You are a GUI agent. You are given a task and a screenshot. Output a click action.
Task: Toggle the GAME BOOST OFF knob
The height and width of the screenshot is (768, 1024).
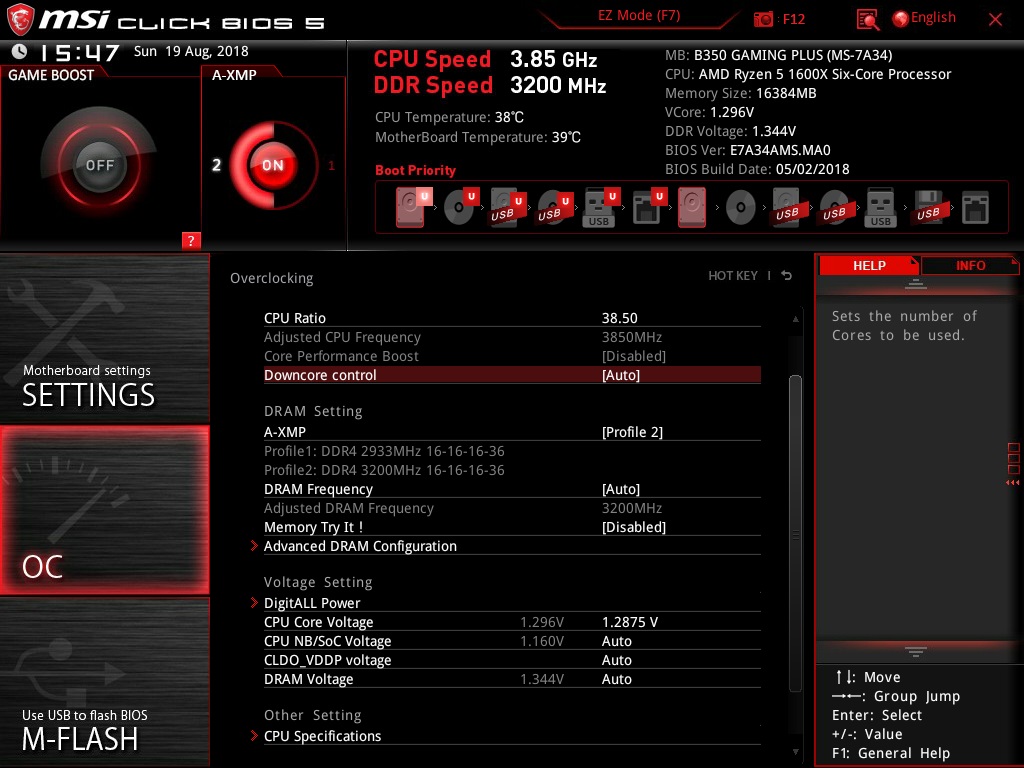[x=99, y=165]
